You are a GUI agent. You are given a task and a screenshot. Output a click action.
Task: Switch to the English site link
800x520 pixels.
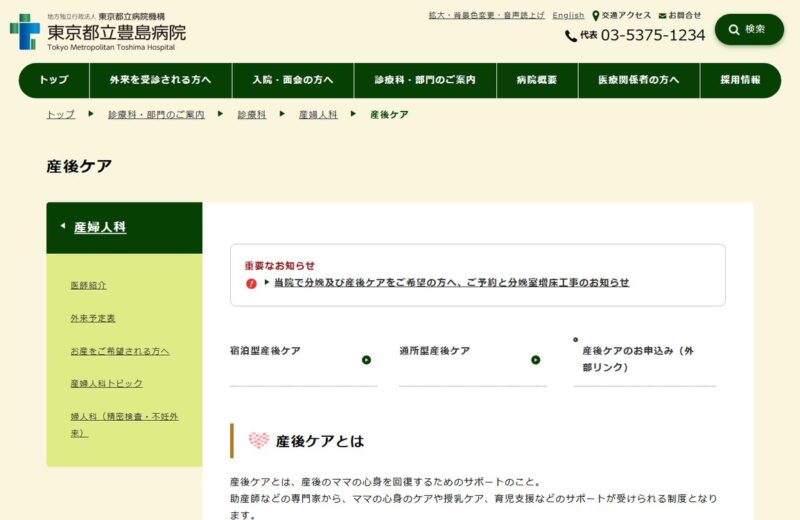[568, 15]
